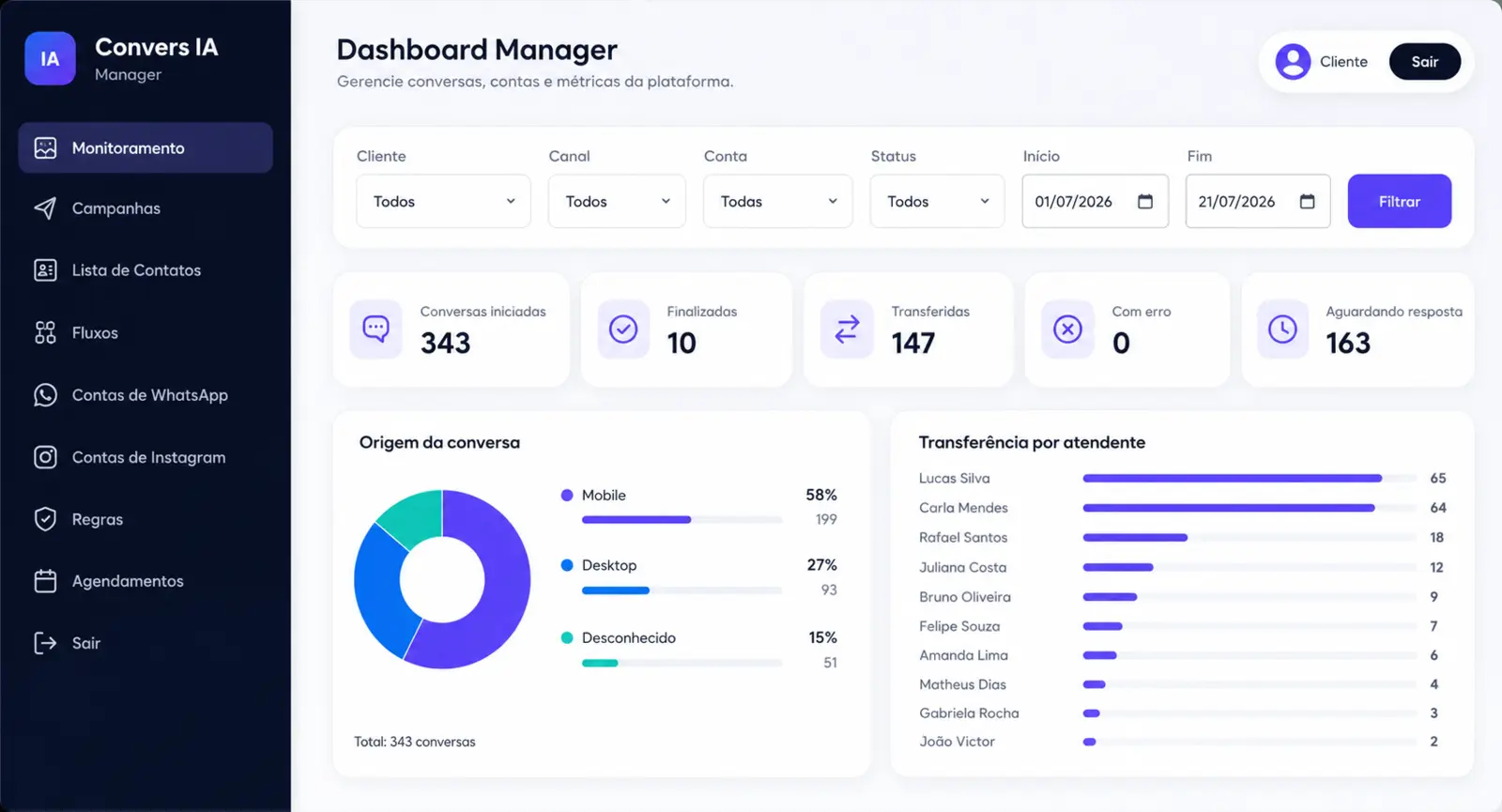The width and height of the screenshot is (1502, 812).
Task: Click the Aguardando resposta clock icon
Action: 1282,329
